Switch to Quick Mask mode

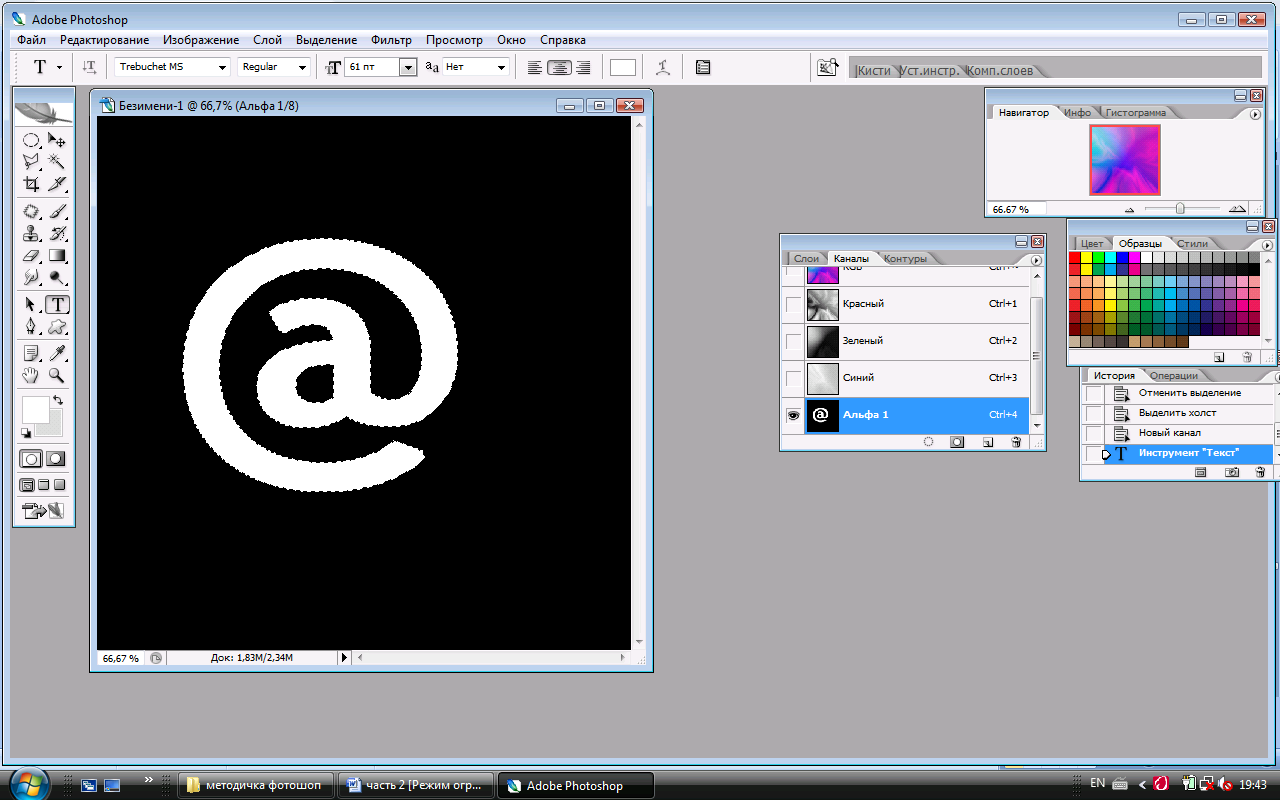(57, 459)
